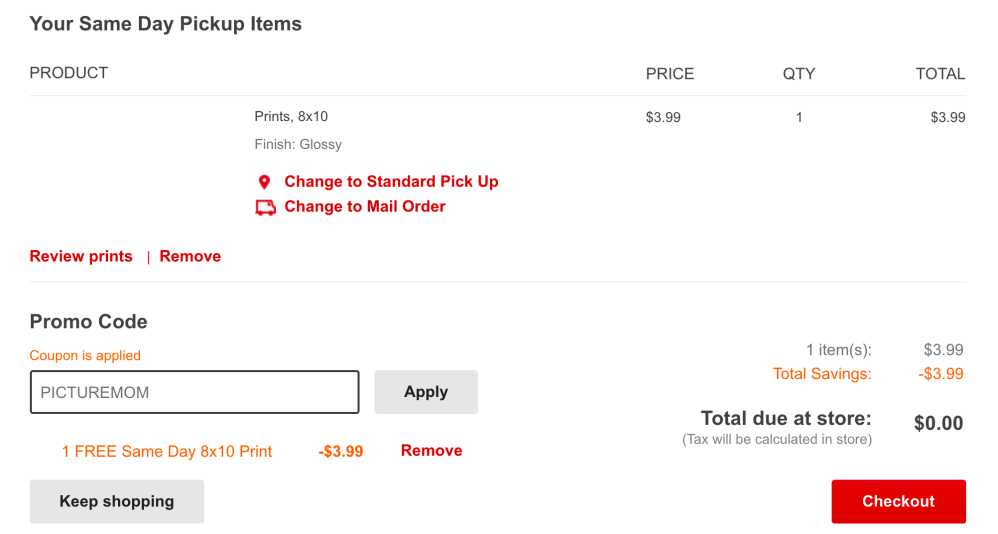Click the quantity value in the QTY column
998x534 pixels.
tap(799, 118)
